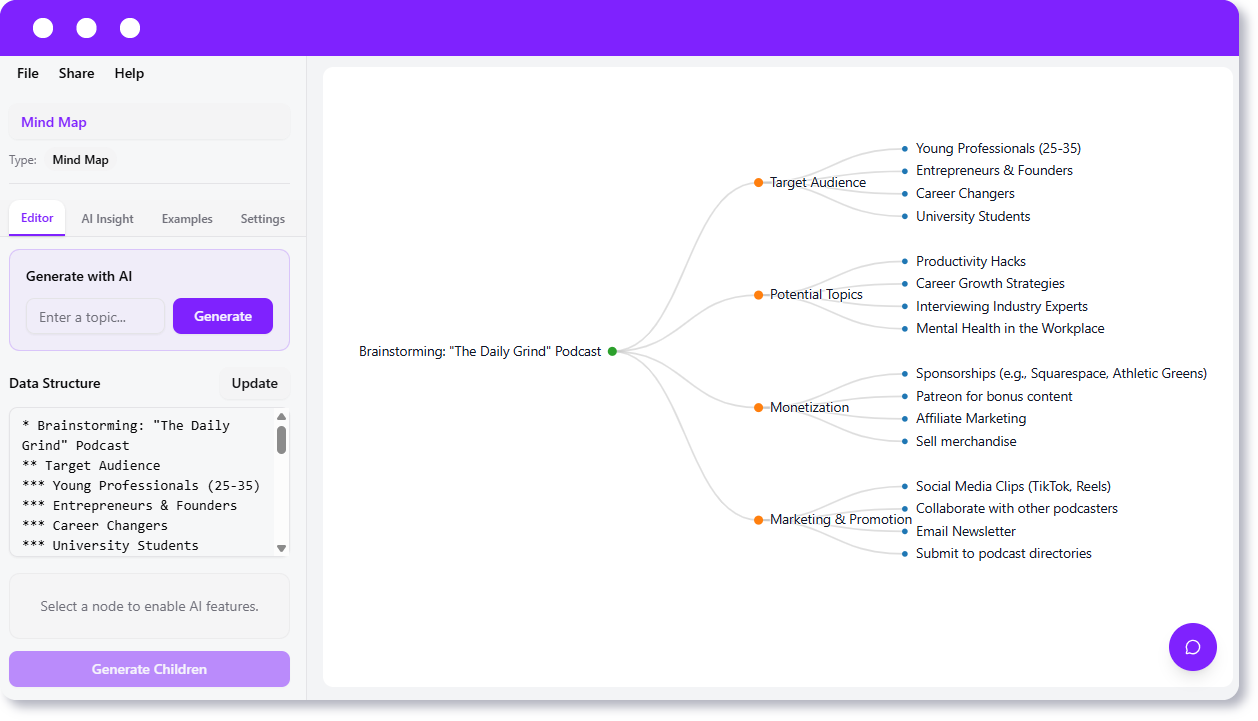Select the Mental Health in the Workplace node

coord(1009,329)
